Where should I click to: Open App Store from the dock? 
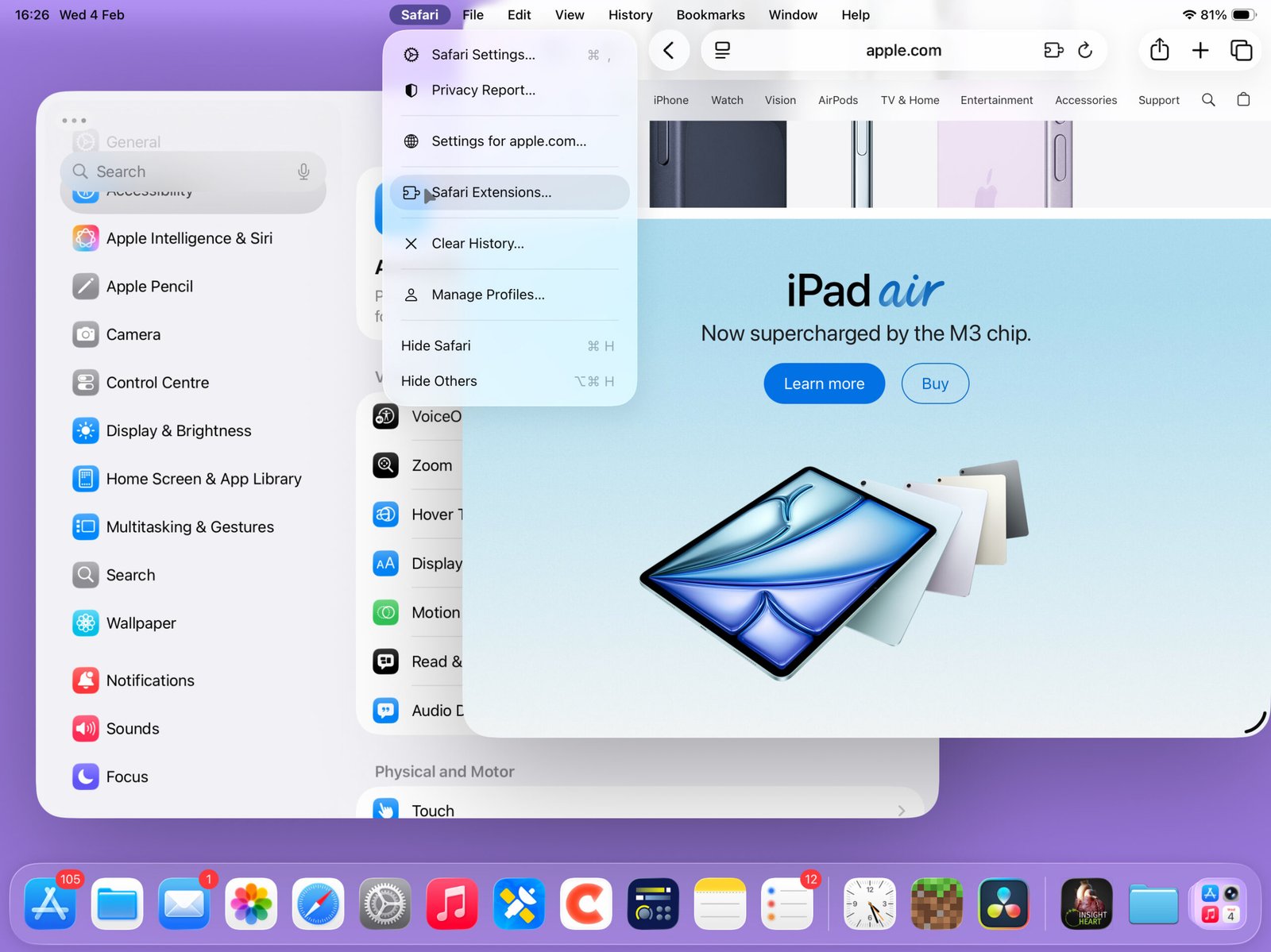pos(51,904)
